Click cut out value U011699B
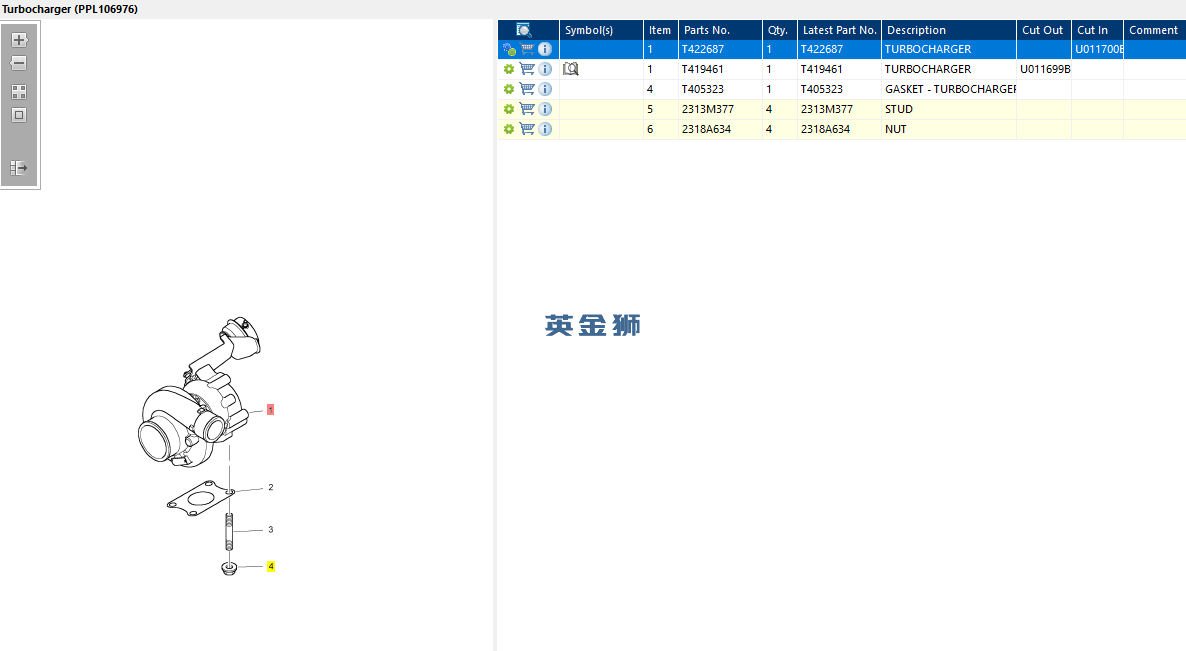Image resolution: width=1186 pixels, height=651 pixels. click(x=1045, y=69)
